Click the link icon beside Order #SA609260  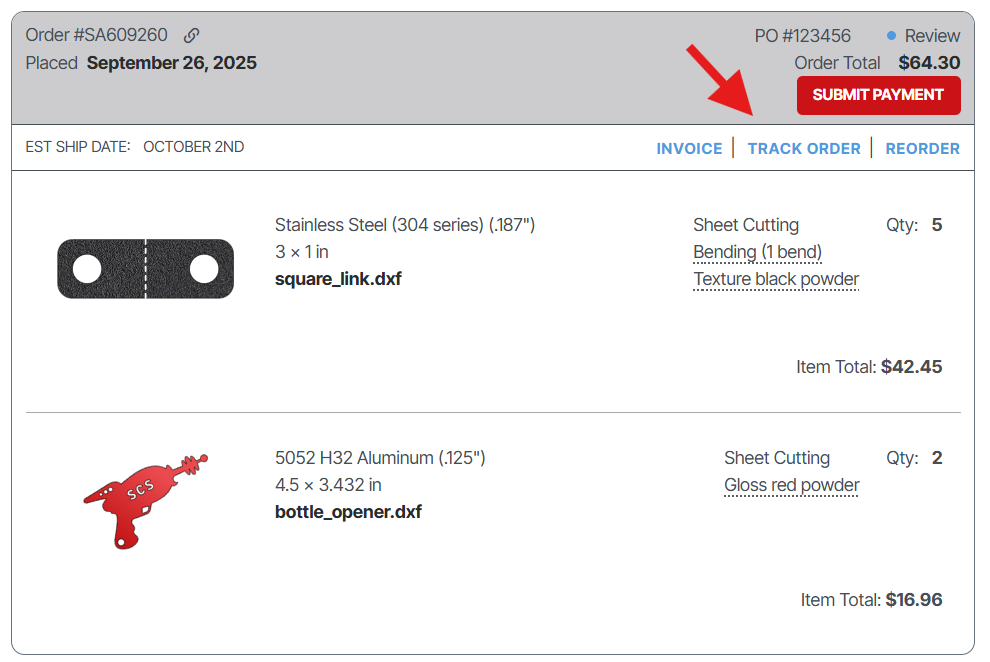tap(192, 36)
